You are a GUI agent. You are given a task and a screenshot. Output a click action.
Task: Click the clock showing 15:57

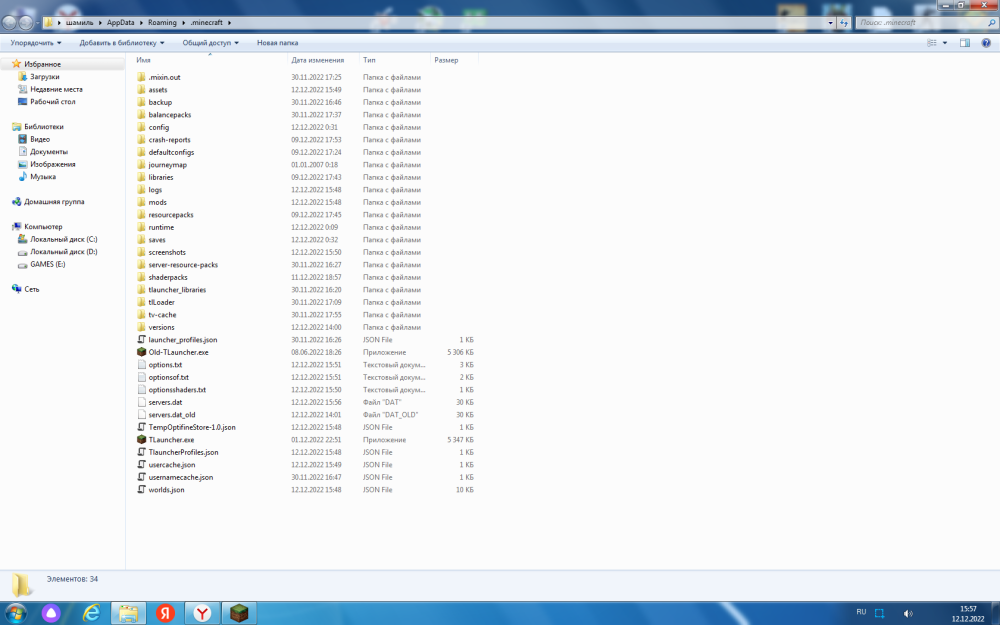pyautogui.click(x=967, y=609)
